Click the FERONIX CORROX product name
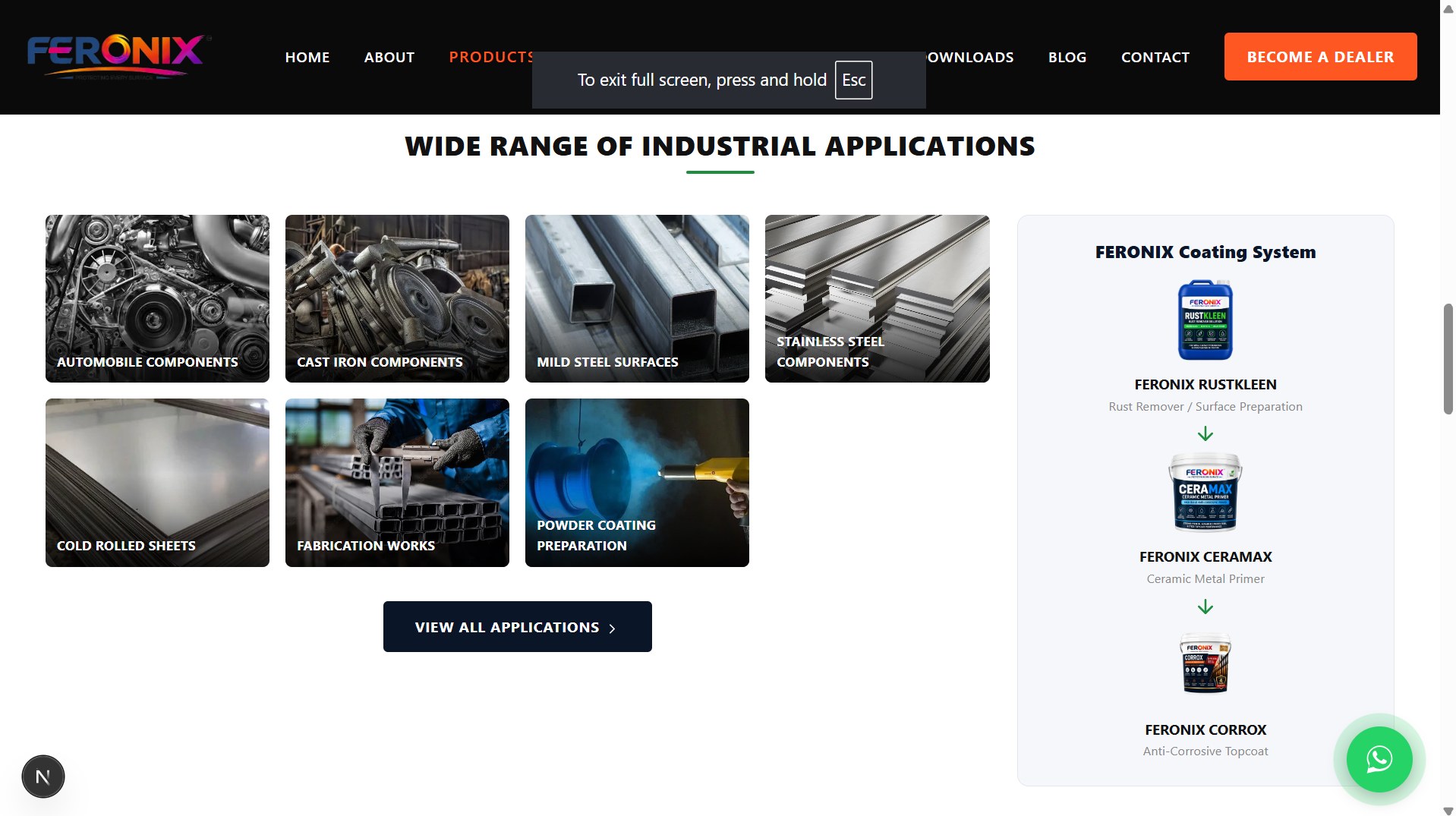 click(1205, 730)
